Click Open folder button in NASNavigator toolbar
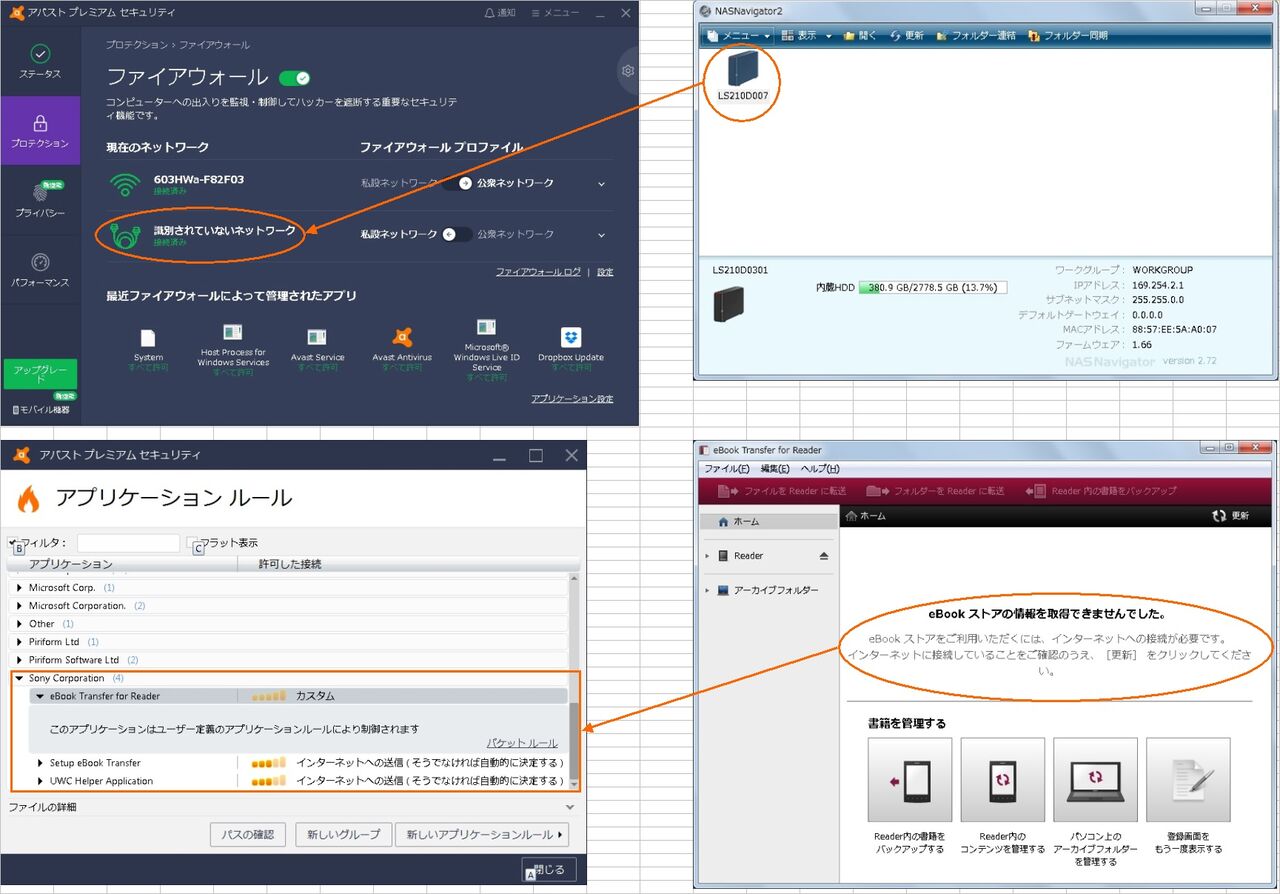This screenshot has width=1280, height=894. point(860,35)
